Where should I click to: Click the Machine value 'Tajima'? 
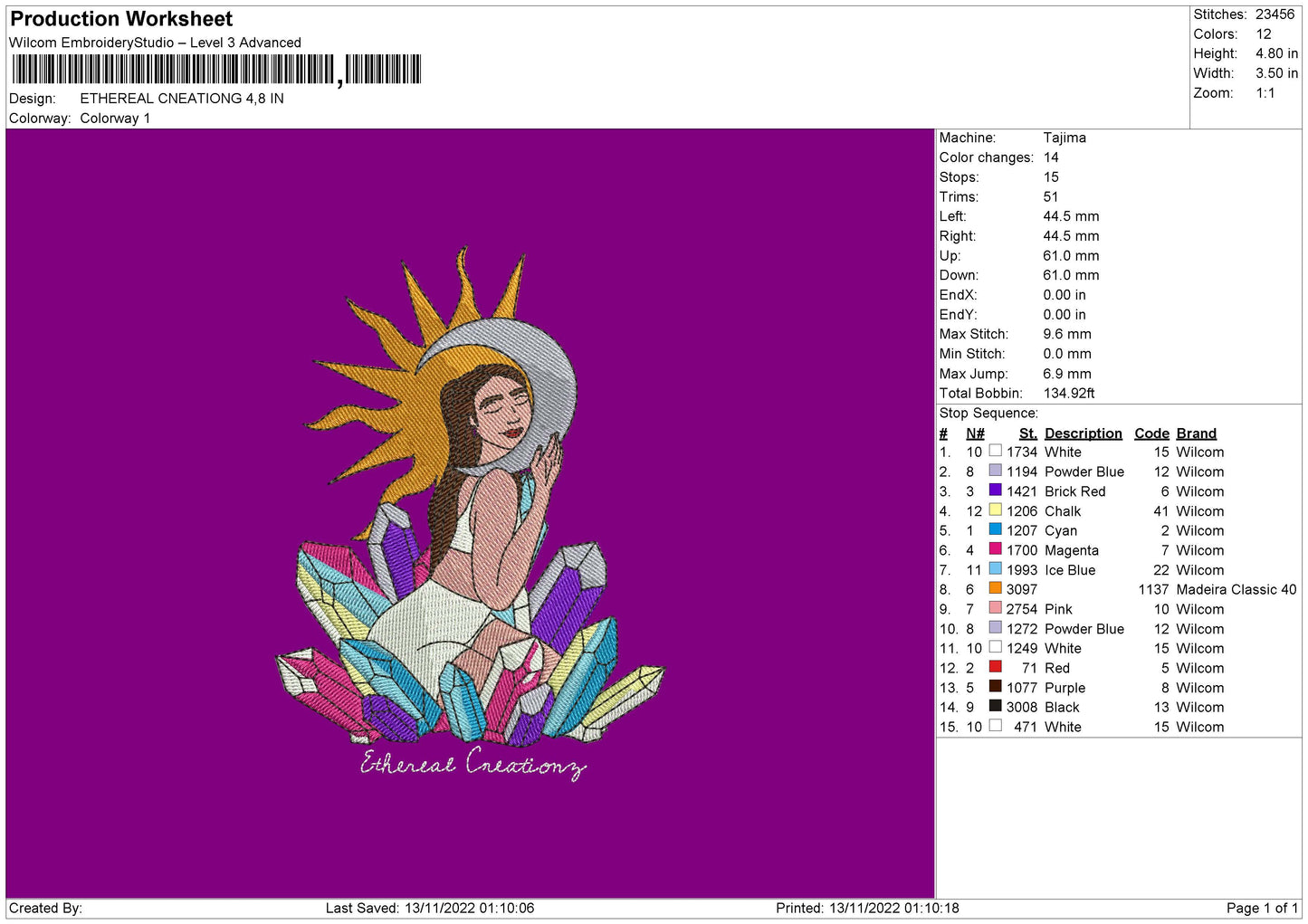[1065, 138]
